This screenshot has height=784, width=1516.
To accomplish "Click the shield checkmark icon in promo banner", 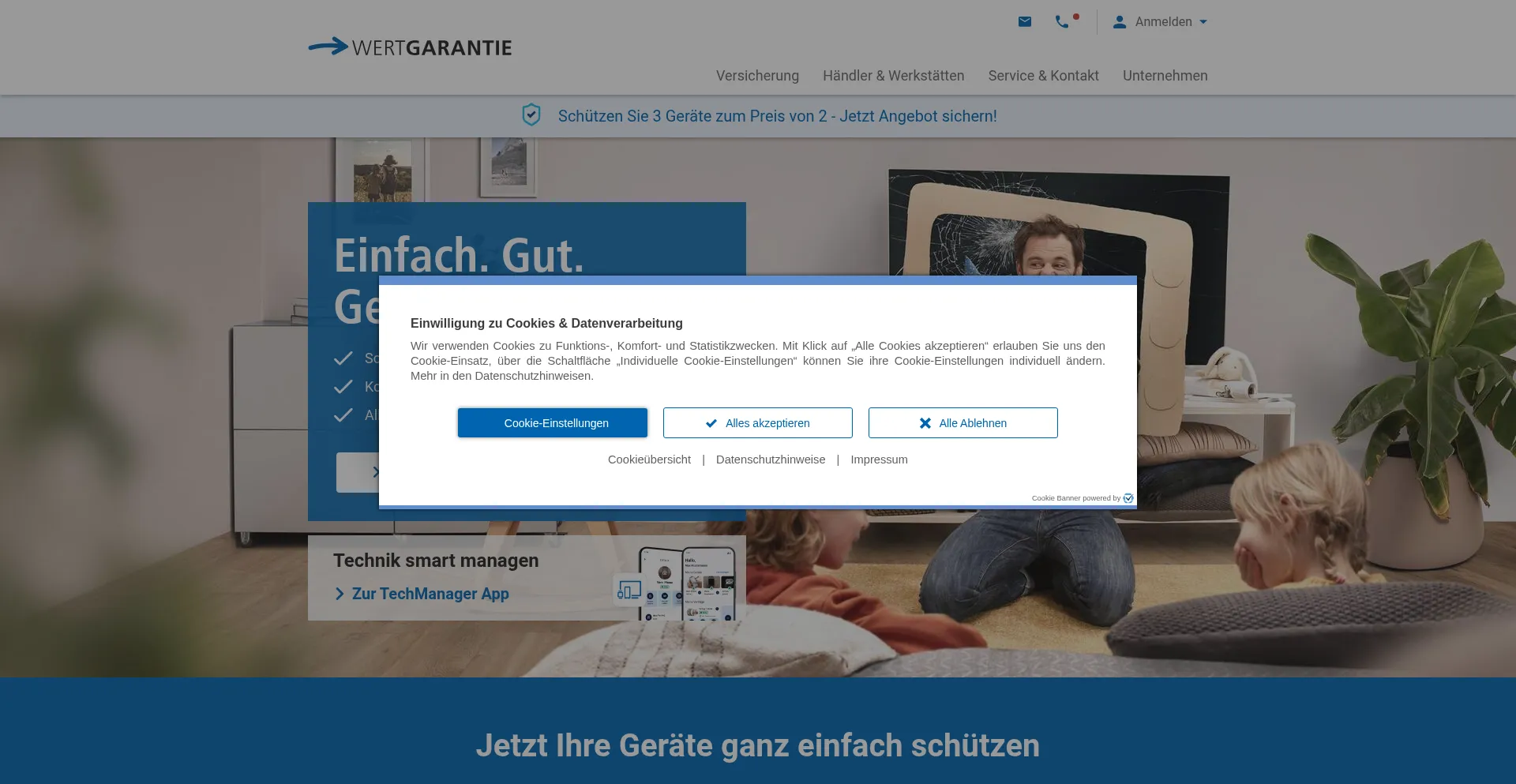I will [x=531, y=115].
